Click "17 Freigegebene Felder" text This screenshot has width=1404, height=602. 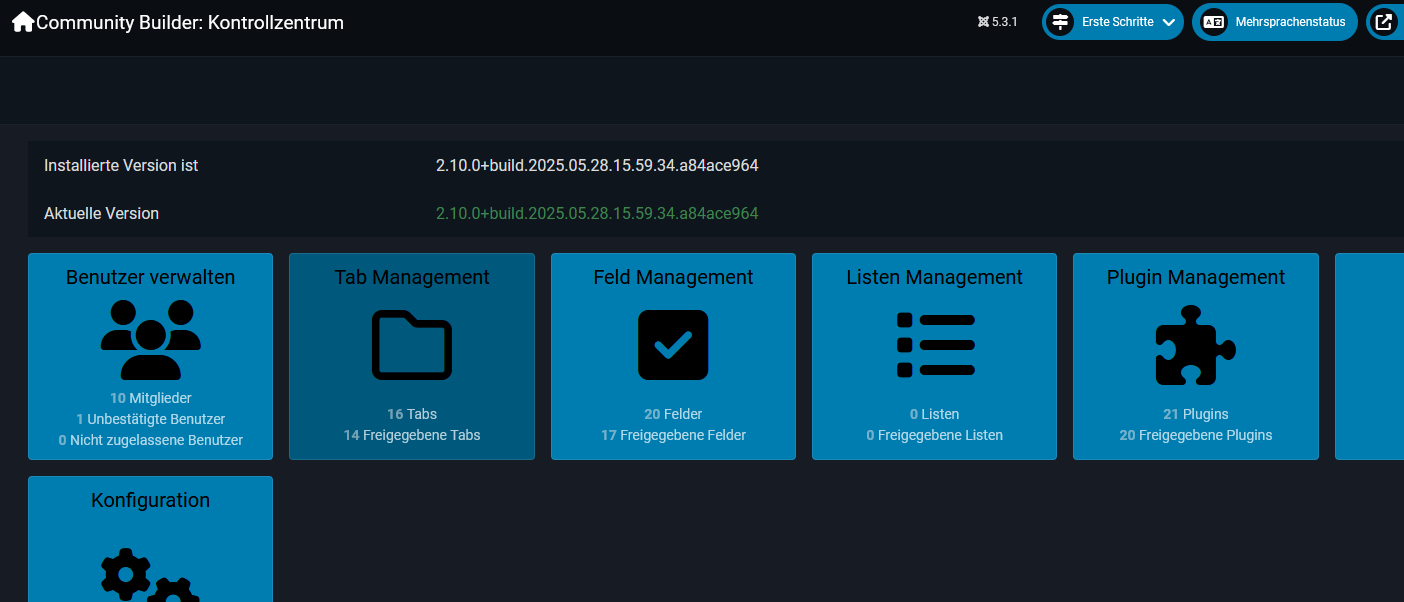click(x=673, y=435)
